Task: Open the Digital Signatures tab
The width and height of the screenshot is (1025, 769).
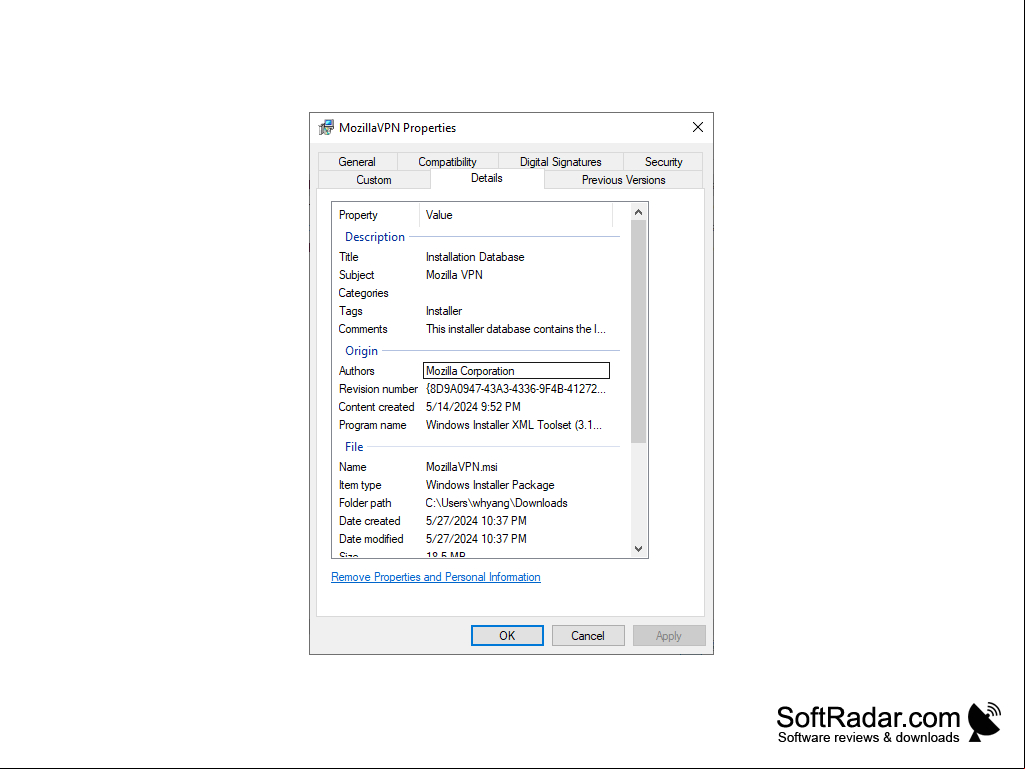Action: click(x=560, y=162)
